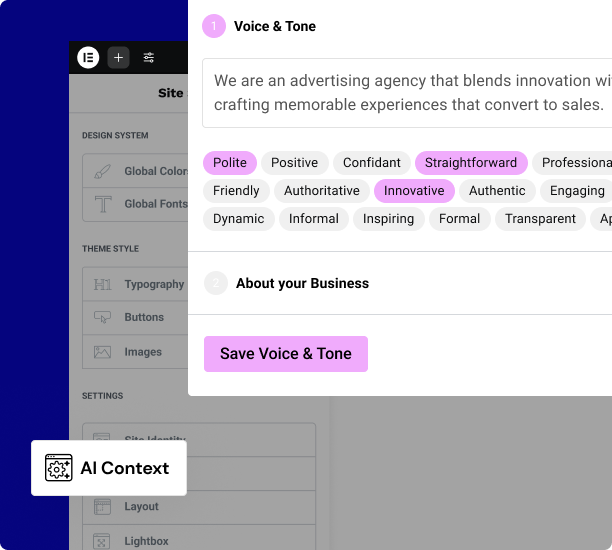Open the Lightbox settings item
The height and width of the screenshot is (550, 612).
(146, 541)
